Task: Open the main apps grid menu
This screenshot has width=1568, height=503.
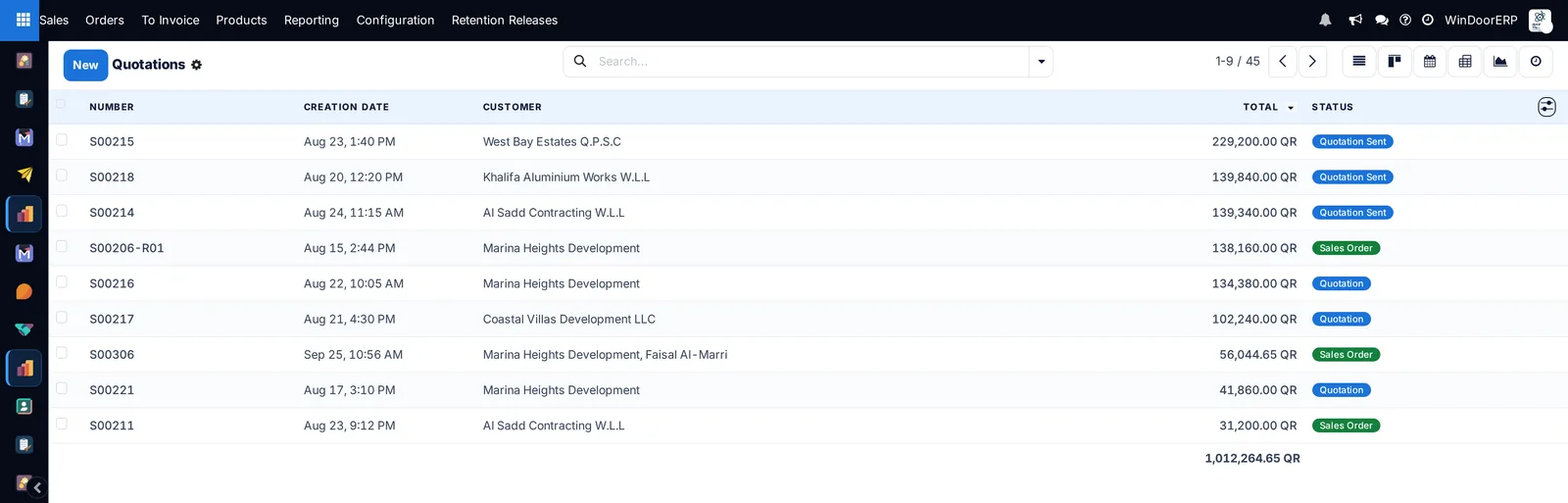Action: pos(24,20)
